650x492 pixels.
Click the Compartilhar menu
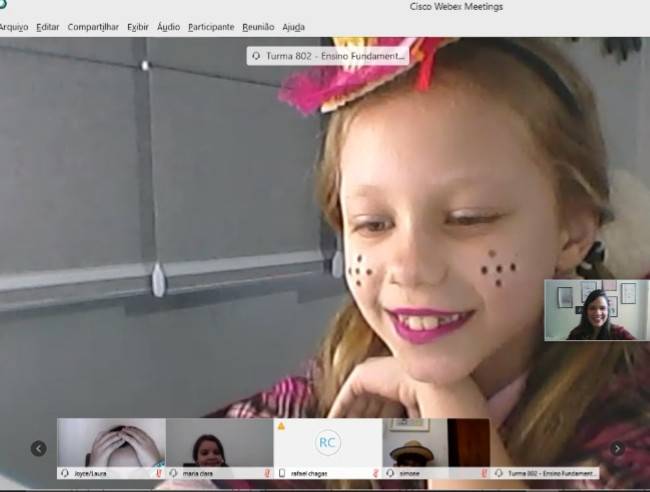(93, 27)
